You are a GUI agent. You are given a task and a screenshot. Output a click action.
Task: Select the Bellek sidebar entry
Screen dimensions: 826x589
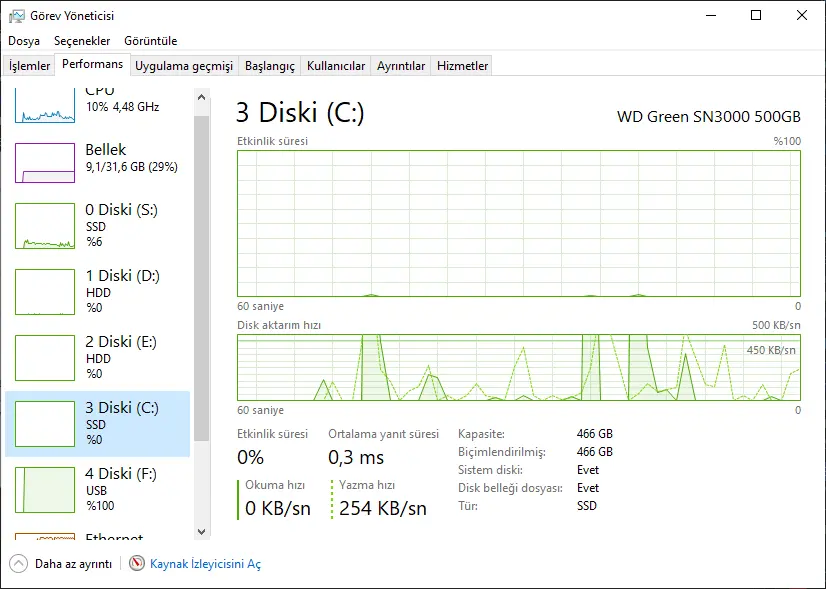[x=97, y=163]
